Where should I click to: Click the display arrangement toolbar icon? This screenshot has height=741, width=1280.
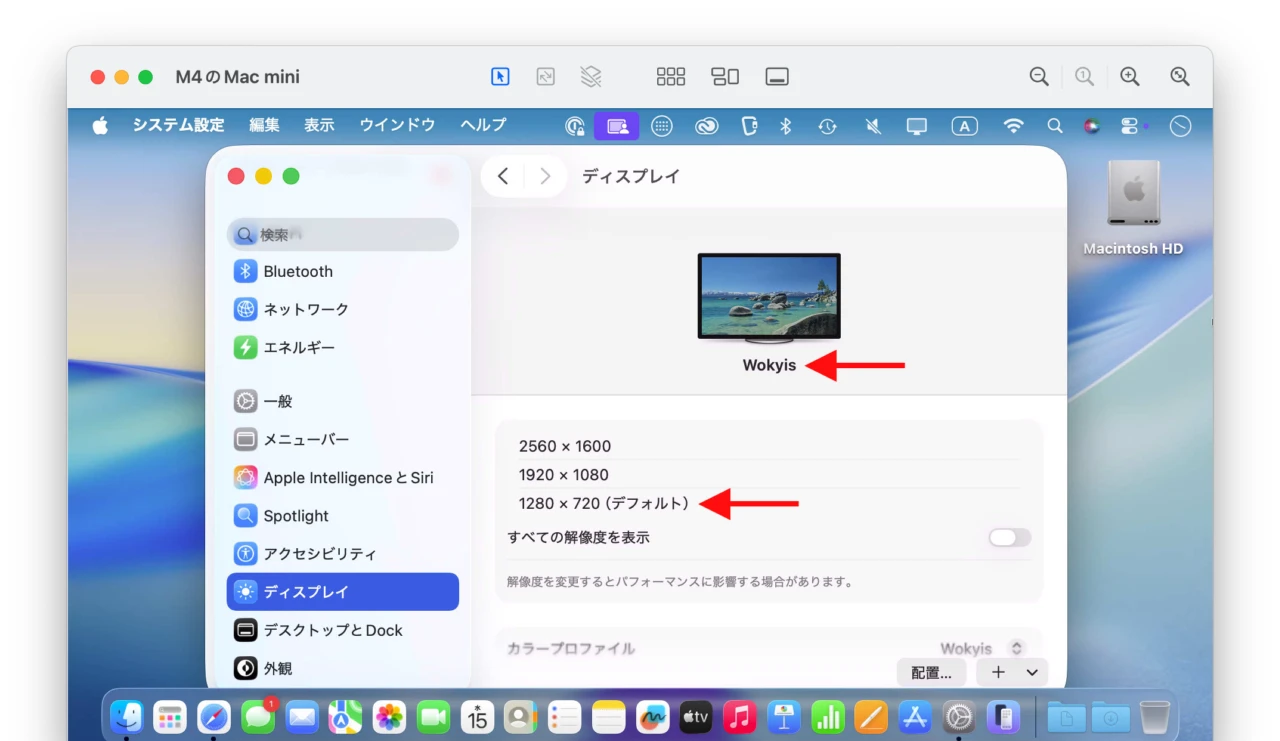pyautogui.click(x=725, y=76)
